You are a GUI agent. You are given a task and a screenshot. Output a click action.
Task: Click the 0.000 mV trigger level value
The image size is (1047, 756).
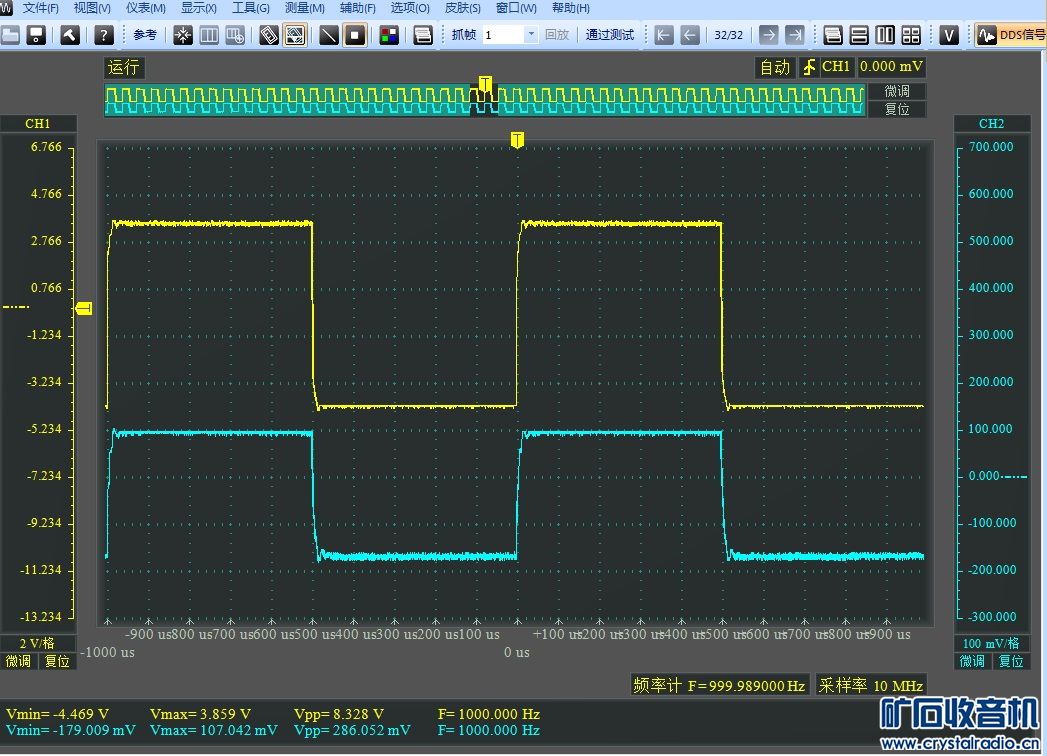pos(891,67)
